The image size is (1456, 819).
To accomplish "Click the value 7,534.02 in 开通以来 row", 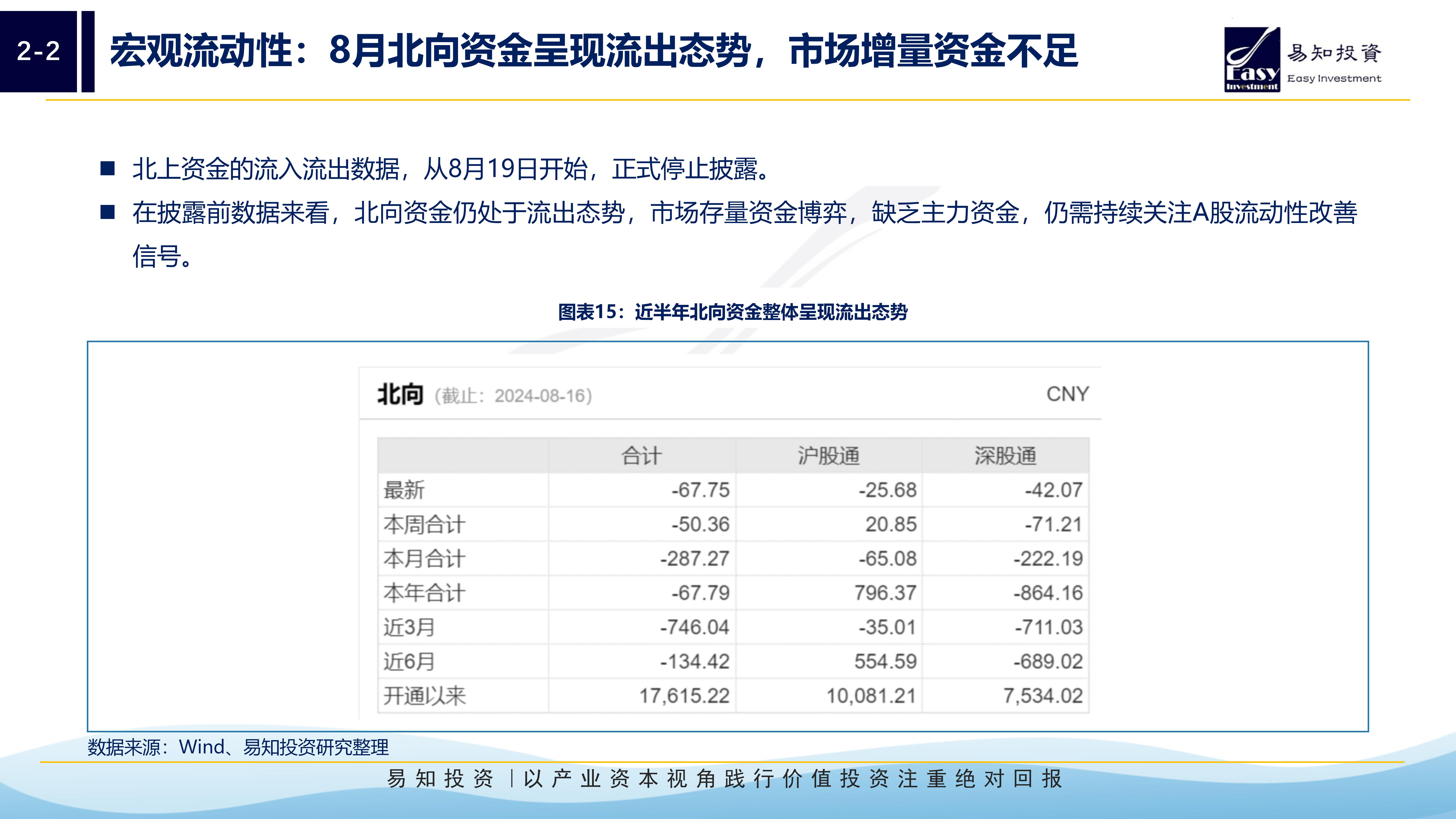I will point(1043,696).
